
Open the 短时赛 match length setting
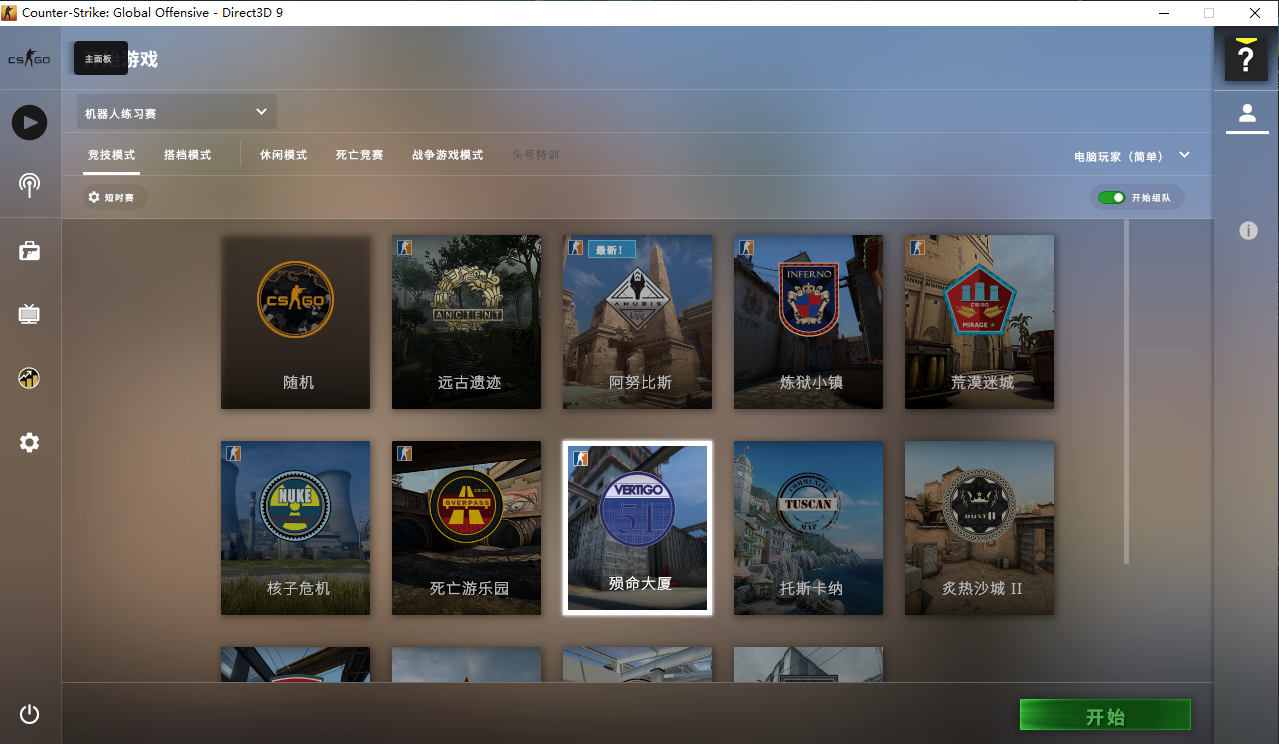(x=115, y=198)
